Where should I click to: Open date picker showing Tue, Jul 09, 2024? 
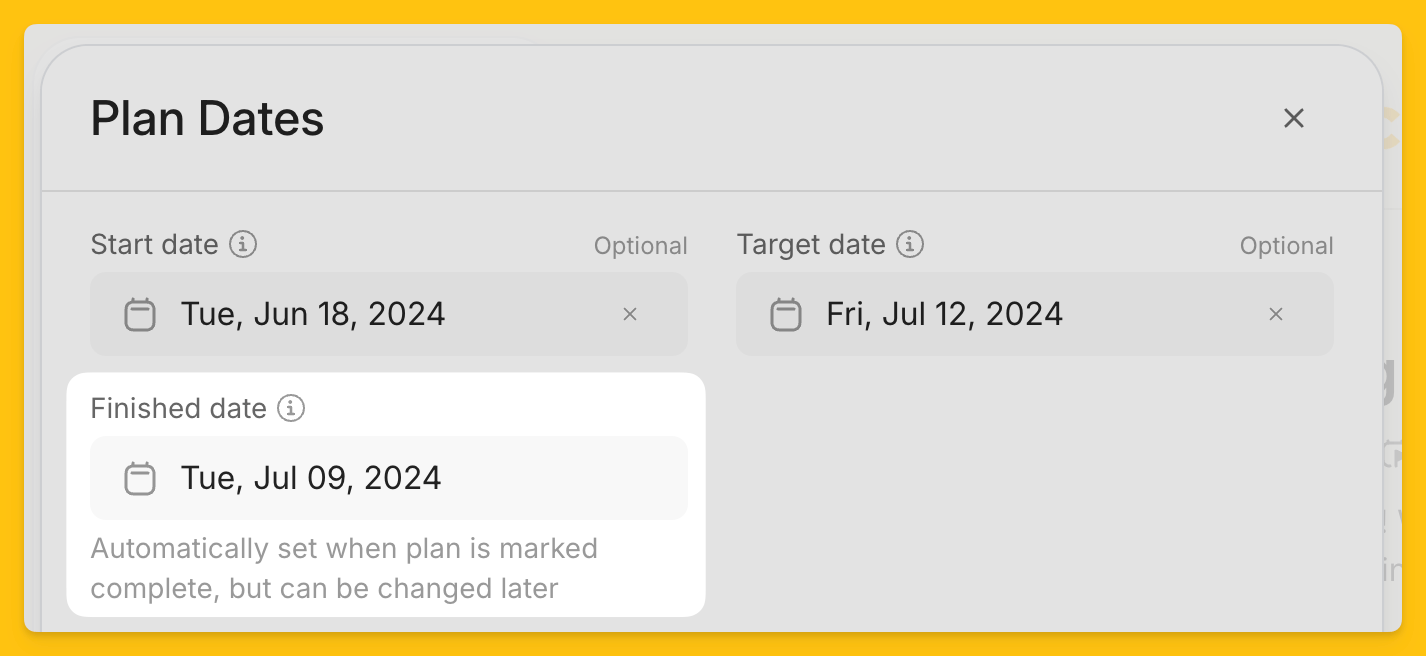click(x=389, y=478)
